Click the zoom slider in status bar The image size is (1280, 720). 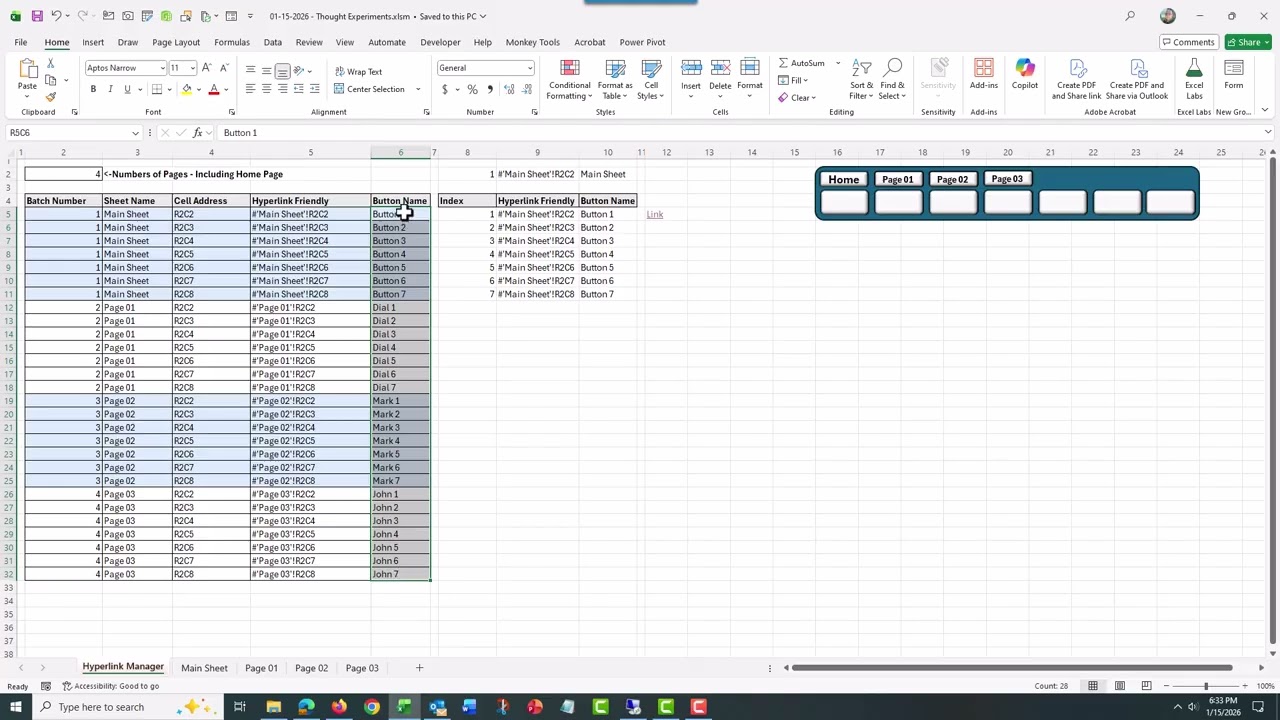coord(1205,686)
